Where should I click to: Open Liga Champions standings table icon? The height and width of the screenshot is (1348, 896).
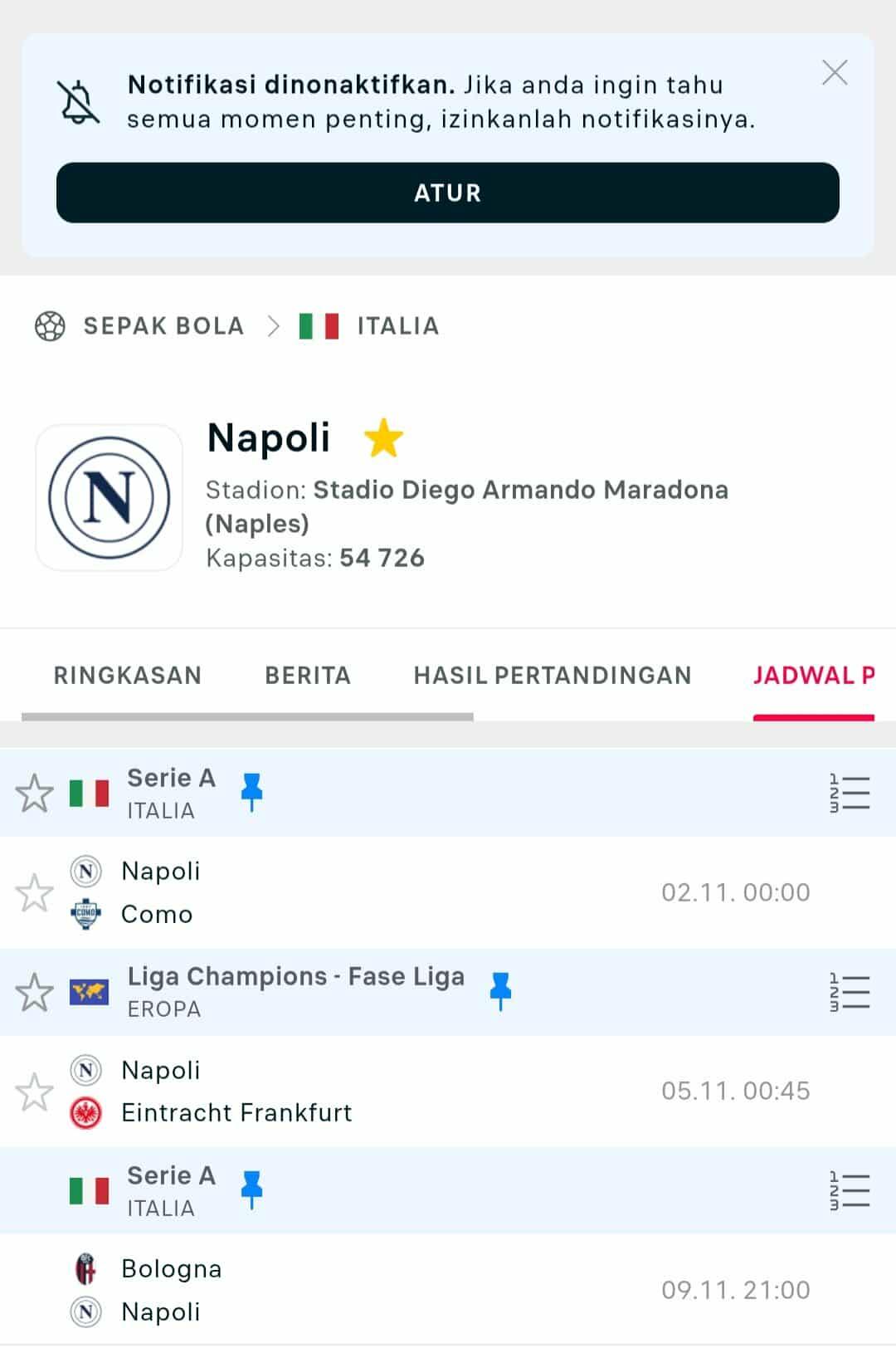(x=850, y=992)
